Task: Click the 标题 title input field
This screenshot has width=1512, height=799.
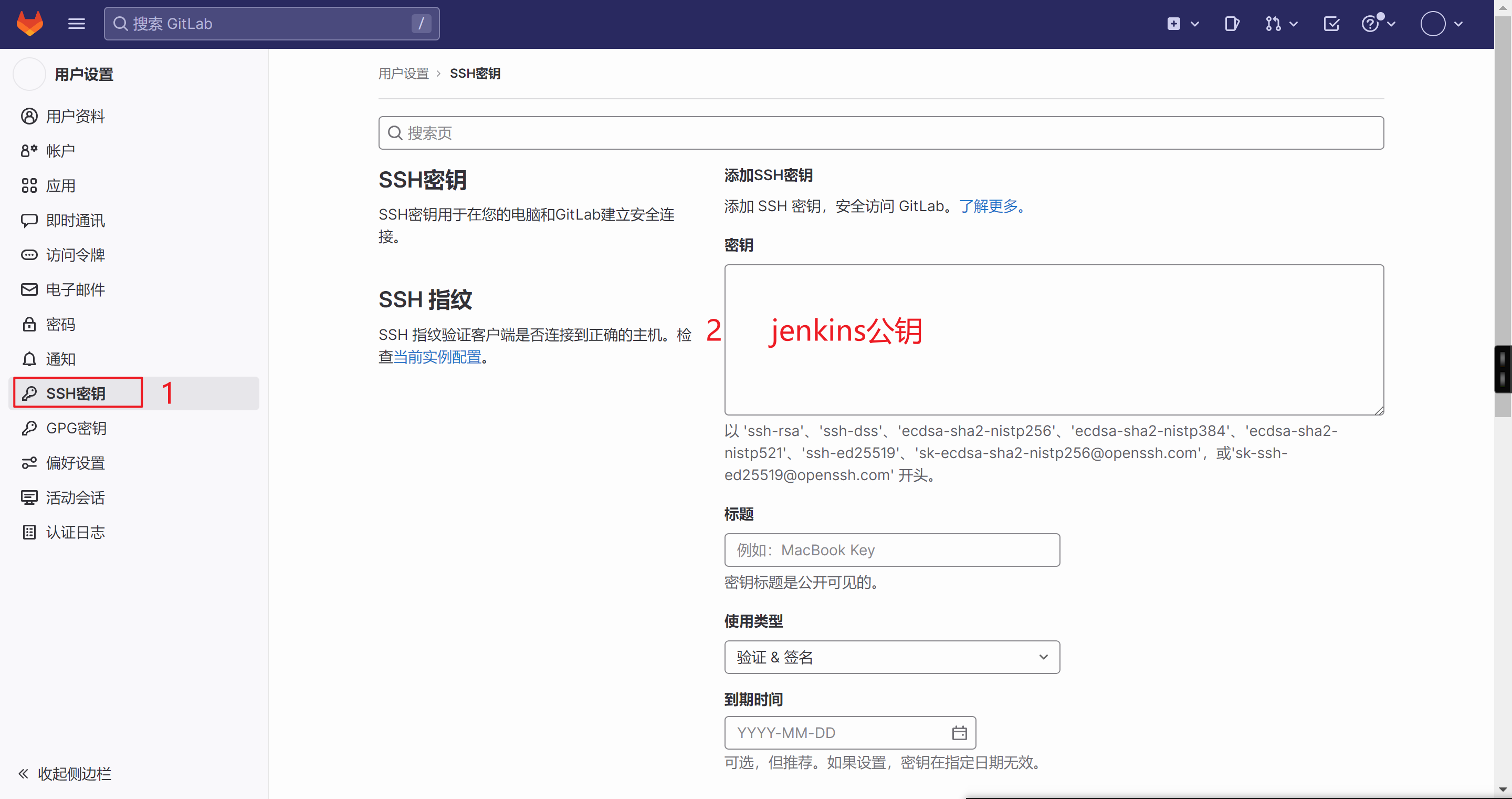Action: click(891, 550)
